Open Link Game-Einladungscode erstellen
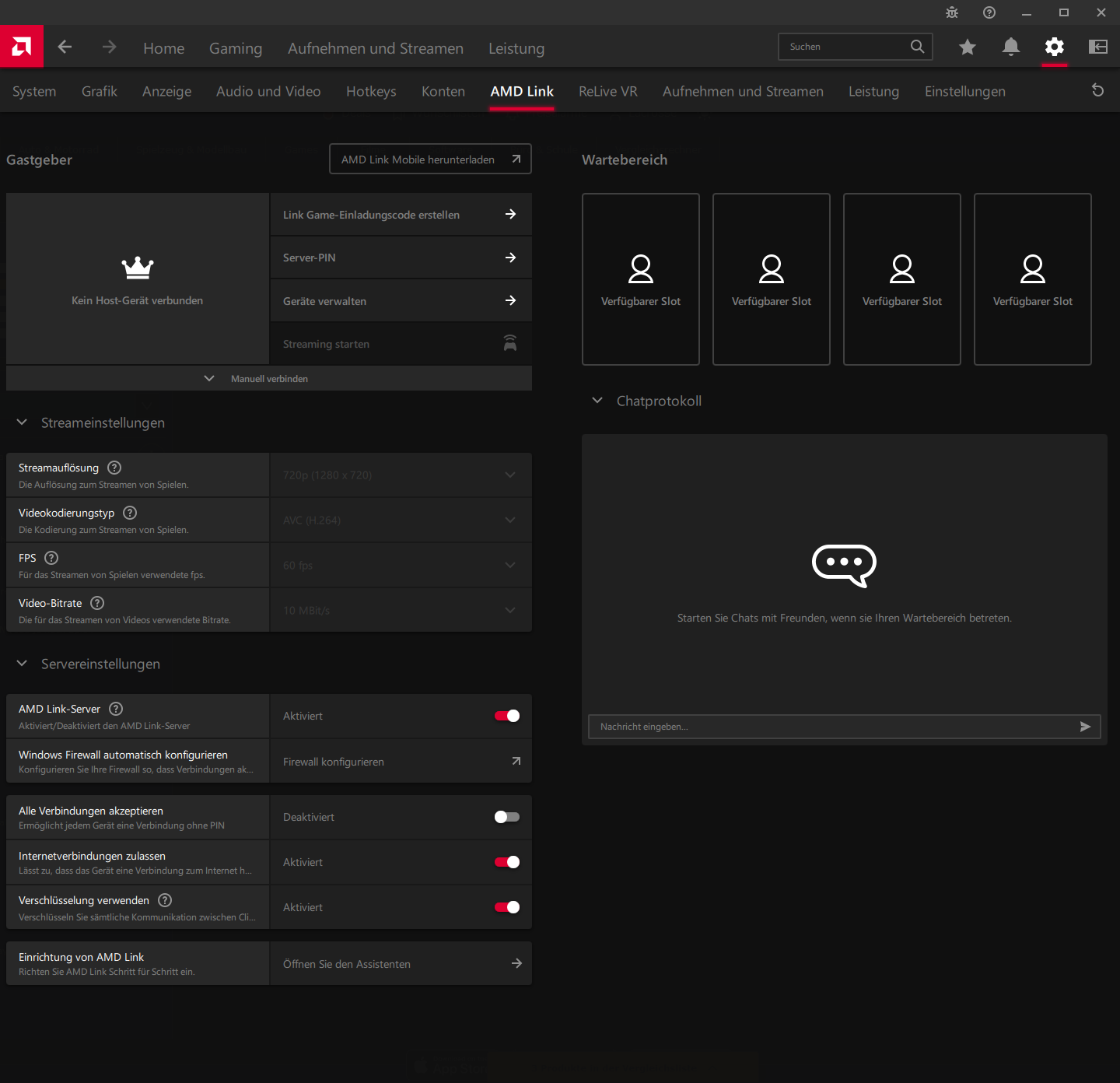 [401, 215]
